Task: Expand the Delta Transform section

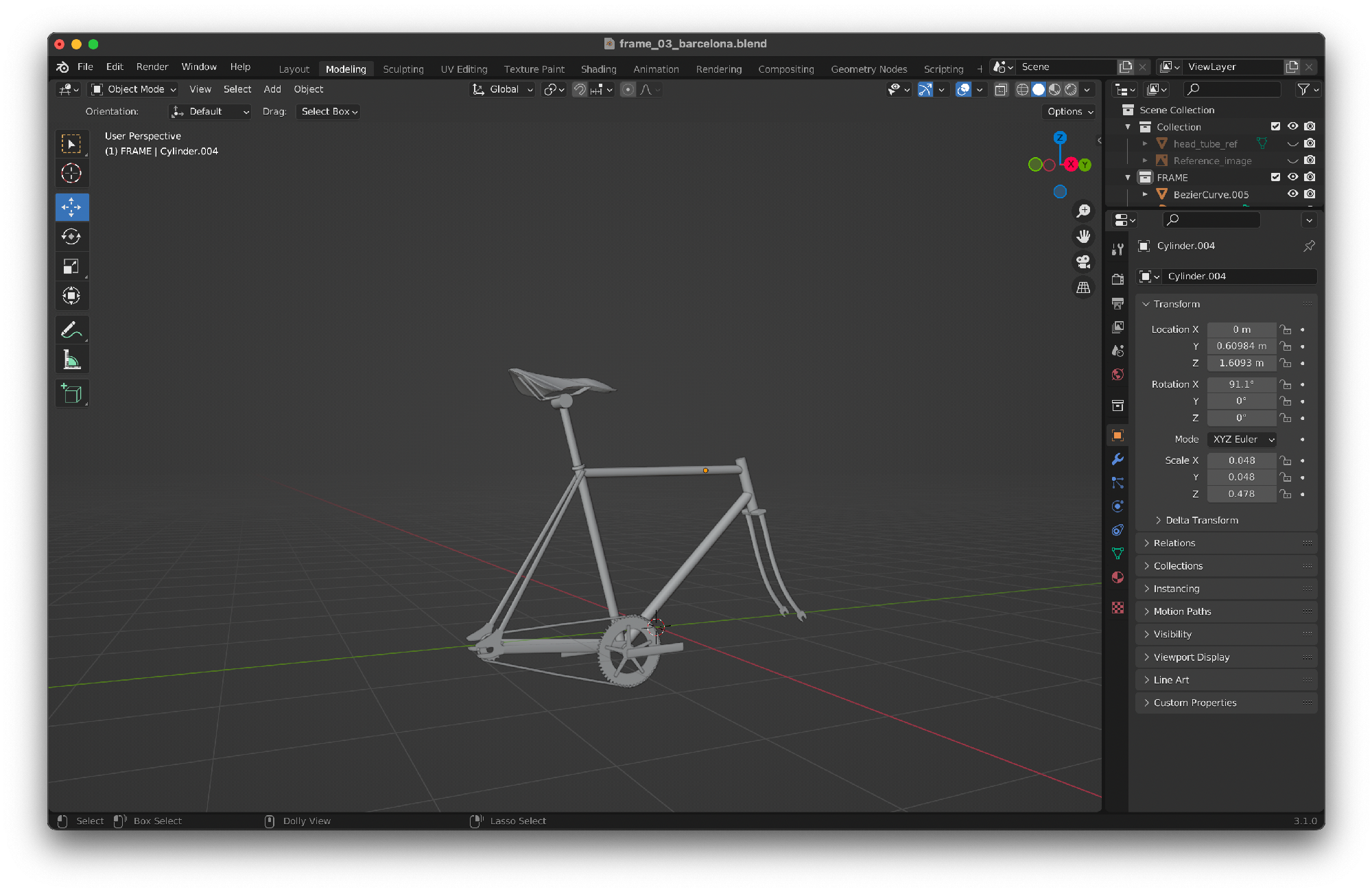Action: pyautogui.click(x=1197, y=519)
